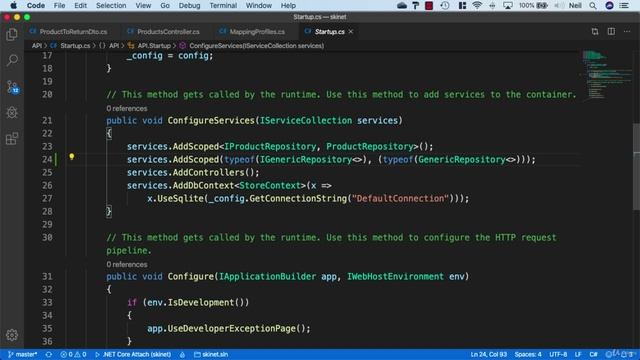
Task: Close the Startup.cs tab
Action: tap(351, 31)
